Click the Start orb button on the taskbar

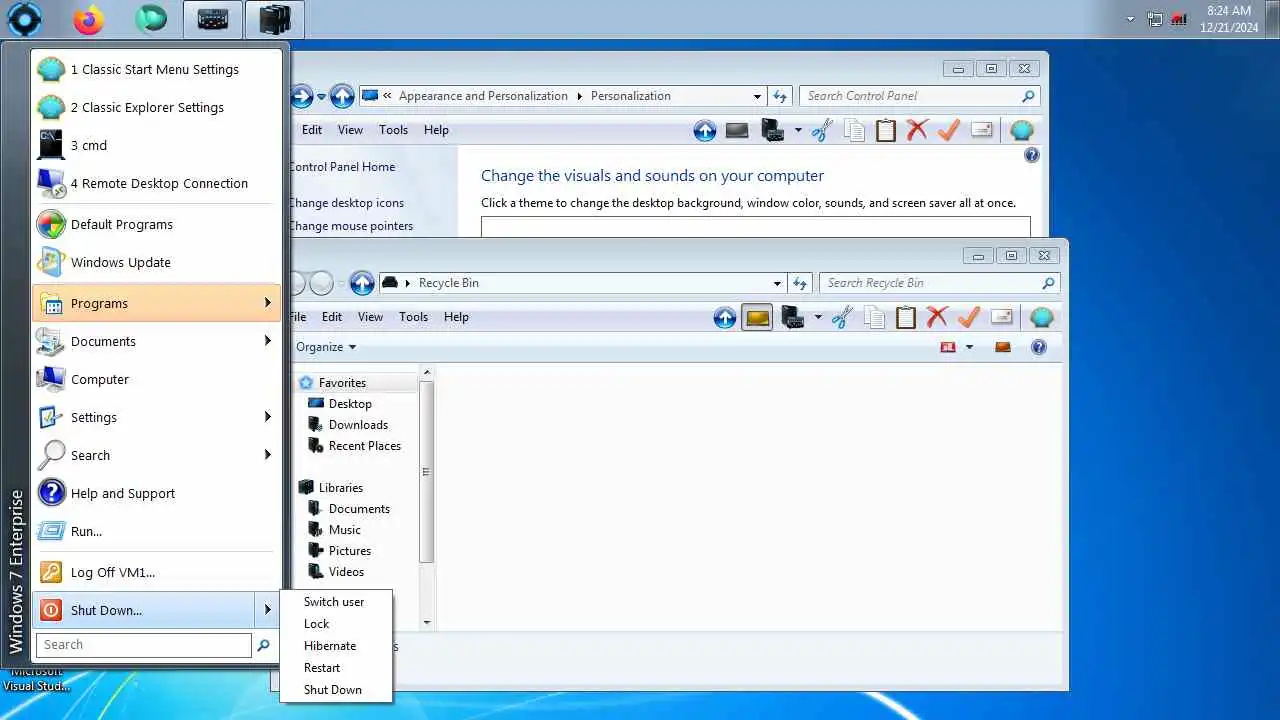[24, 19]
